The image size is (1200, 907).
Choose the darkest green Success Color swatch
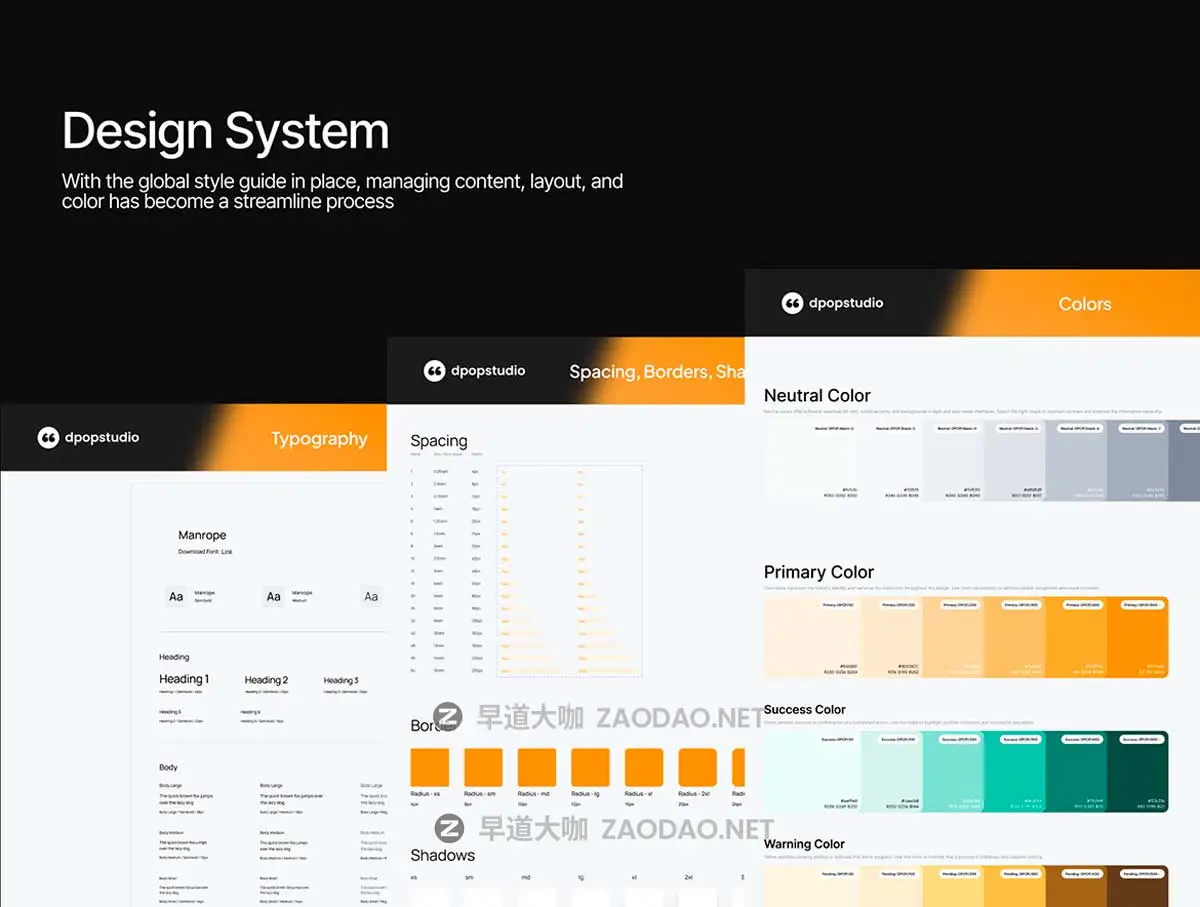click(1137, 771)
